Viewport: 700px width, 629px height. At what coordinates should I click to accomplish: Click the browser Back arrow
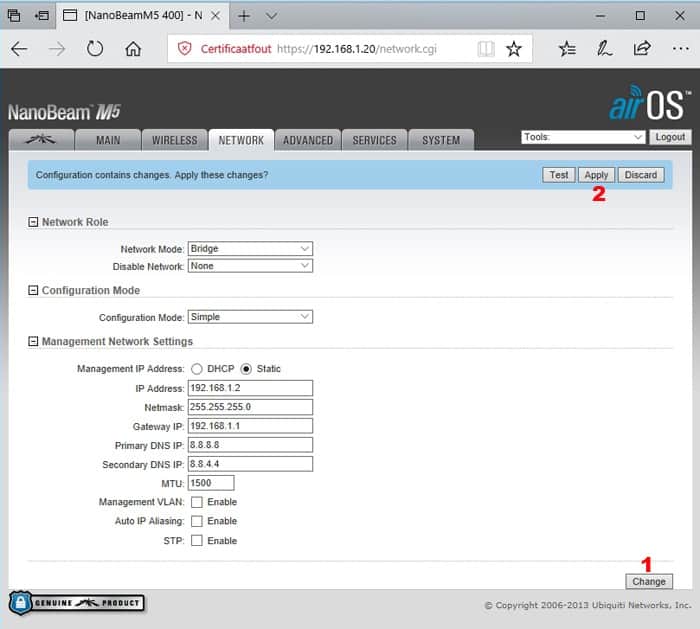tap(19, 49)
